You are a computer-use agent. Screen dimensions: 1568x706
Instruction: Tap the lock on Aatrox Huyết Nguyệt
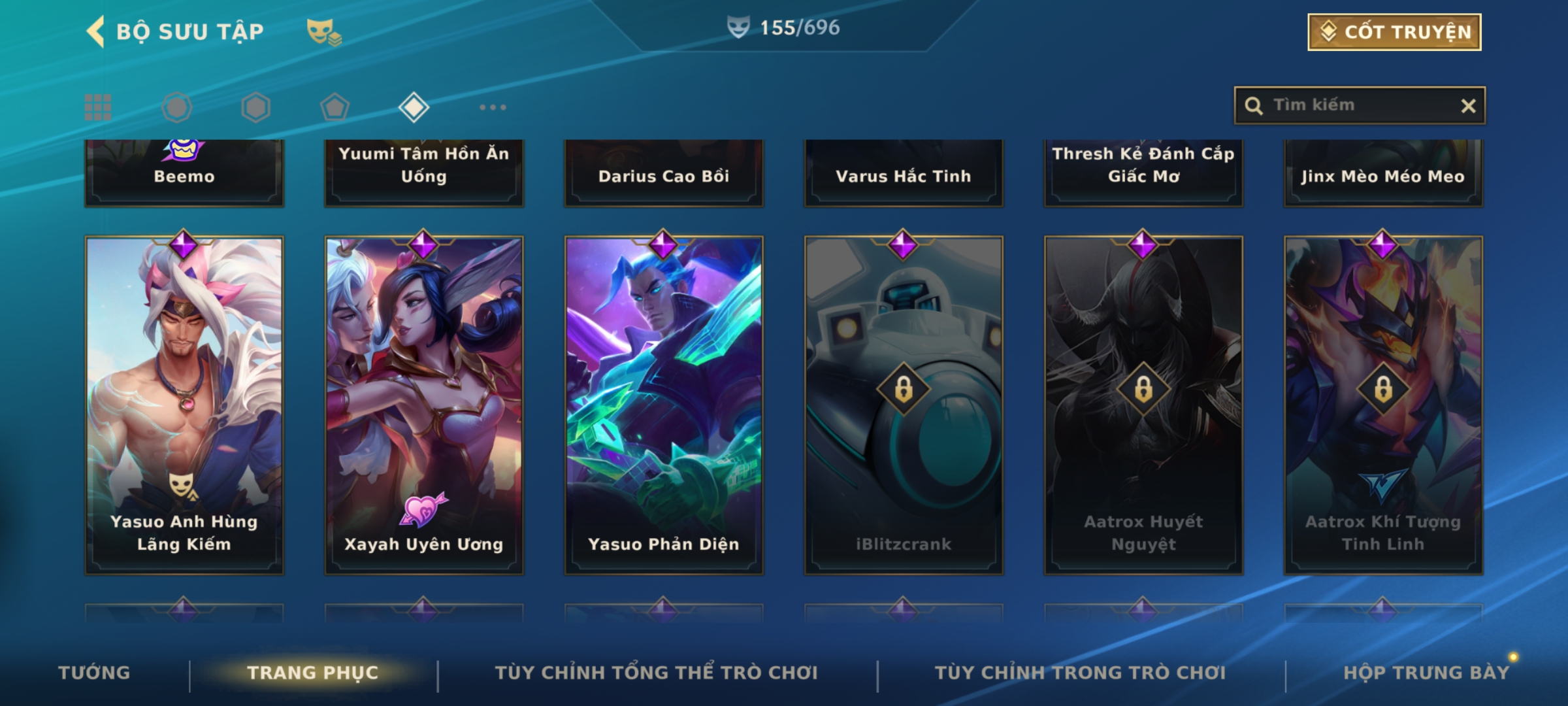[1143, 390]
